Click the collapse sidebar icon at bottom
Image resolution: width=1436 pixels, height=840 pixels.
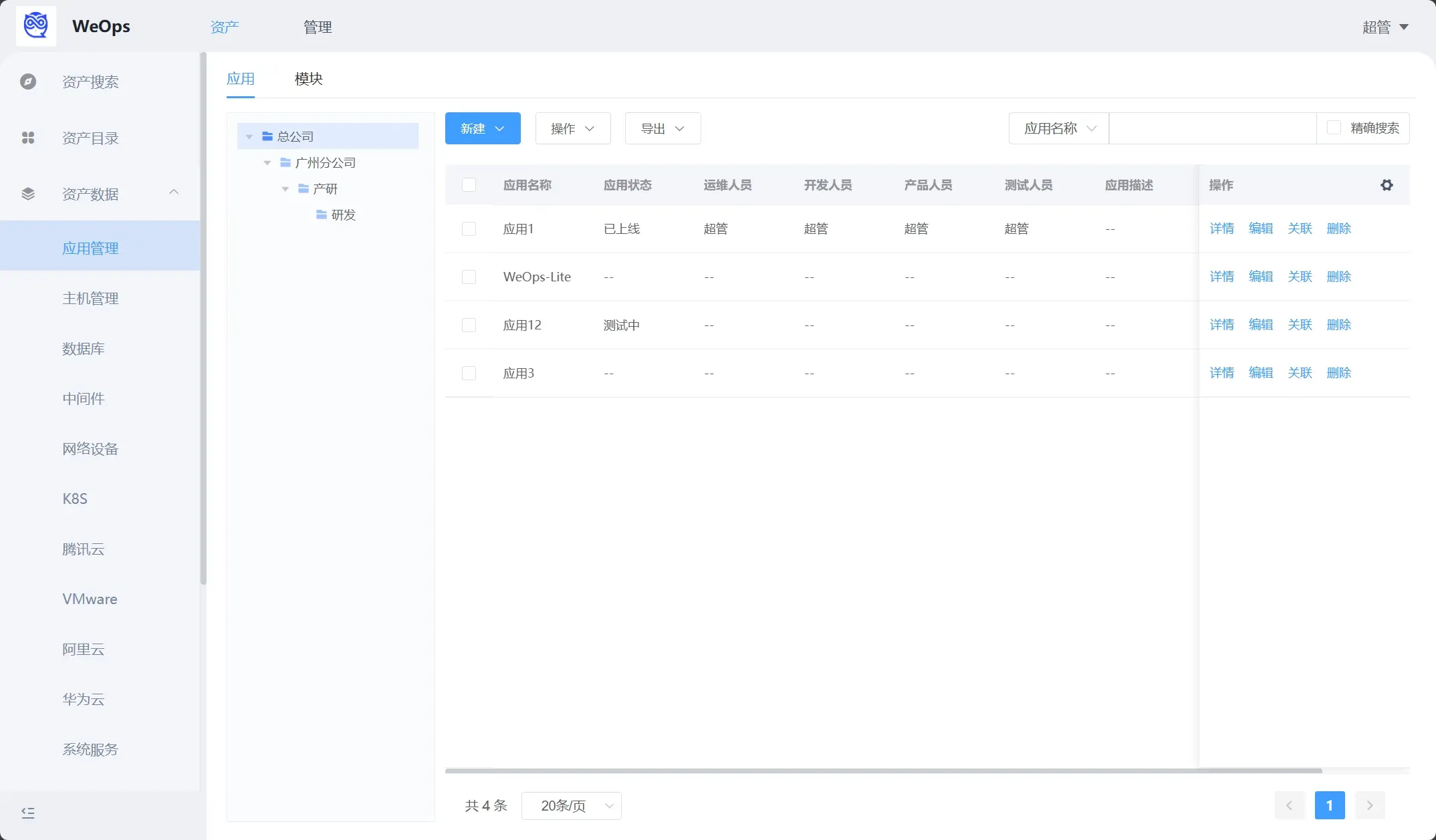click(28, 813)
